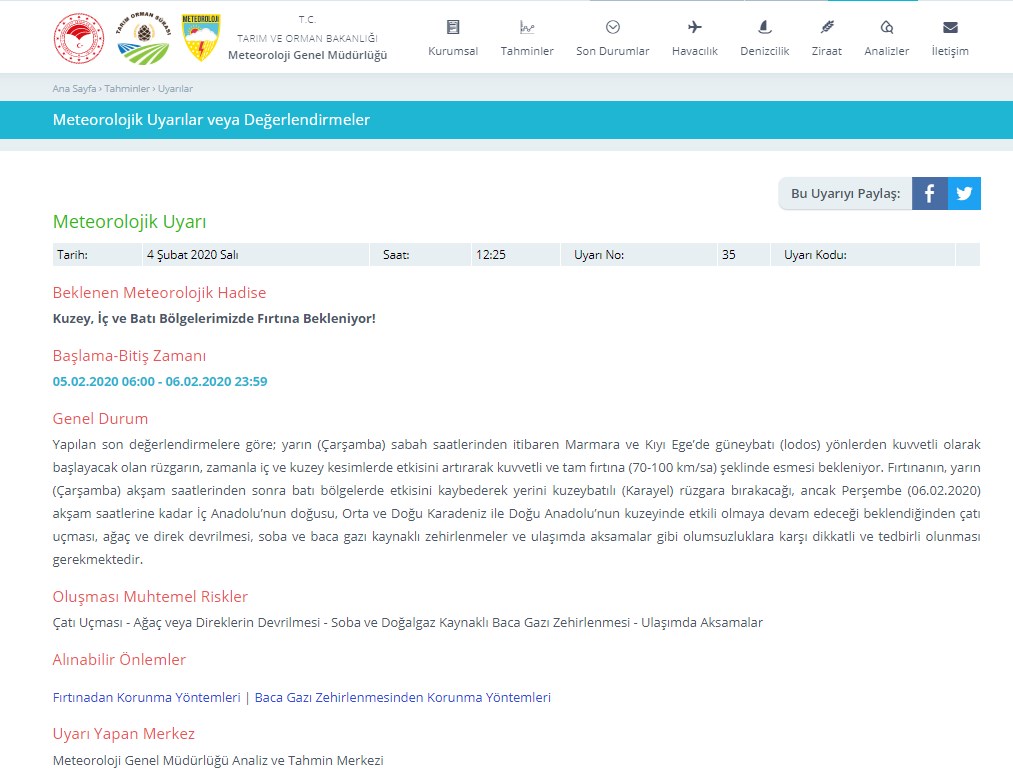Screen dimensions: 1013x782
Task: Open Fırtınadan Korunma Yöntemleri link
Action: [x=146, y=698]
